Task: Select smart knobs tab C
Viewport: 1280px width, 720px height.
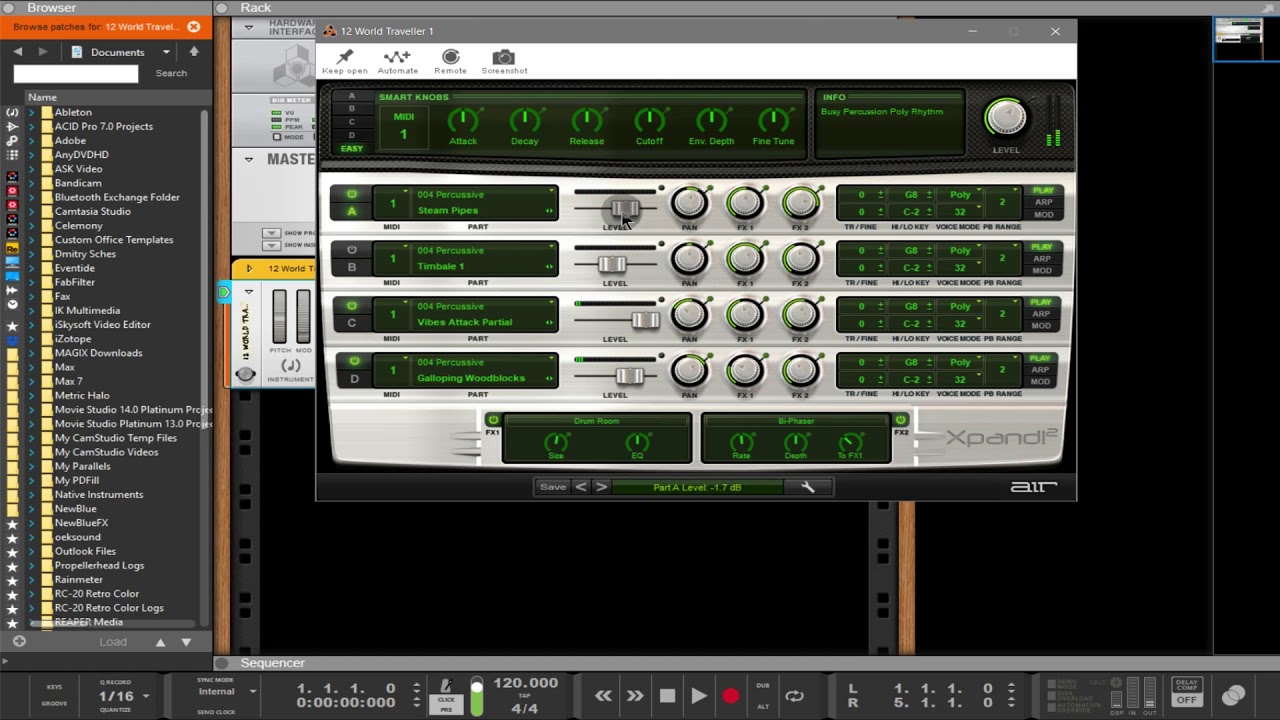Action: pyautogui.click(x=351, y=122)
